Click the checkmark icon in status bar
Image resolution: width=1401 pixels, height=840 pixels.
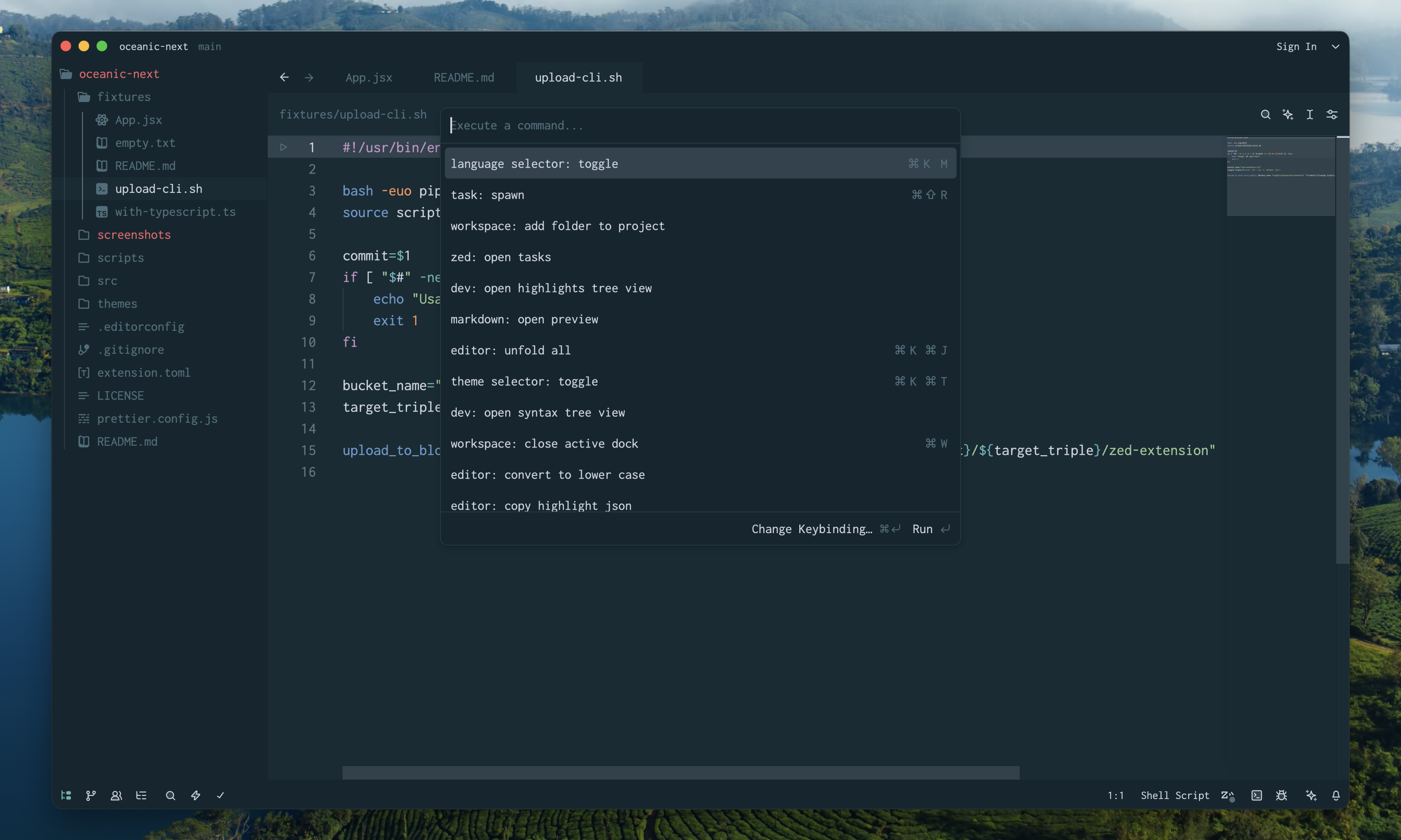[221, 795]
